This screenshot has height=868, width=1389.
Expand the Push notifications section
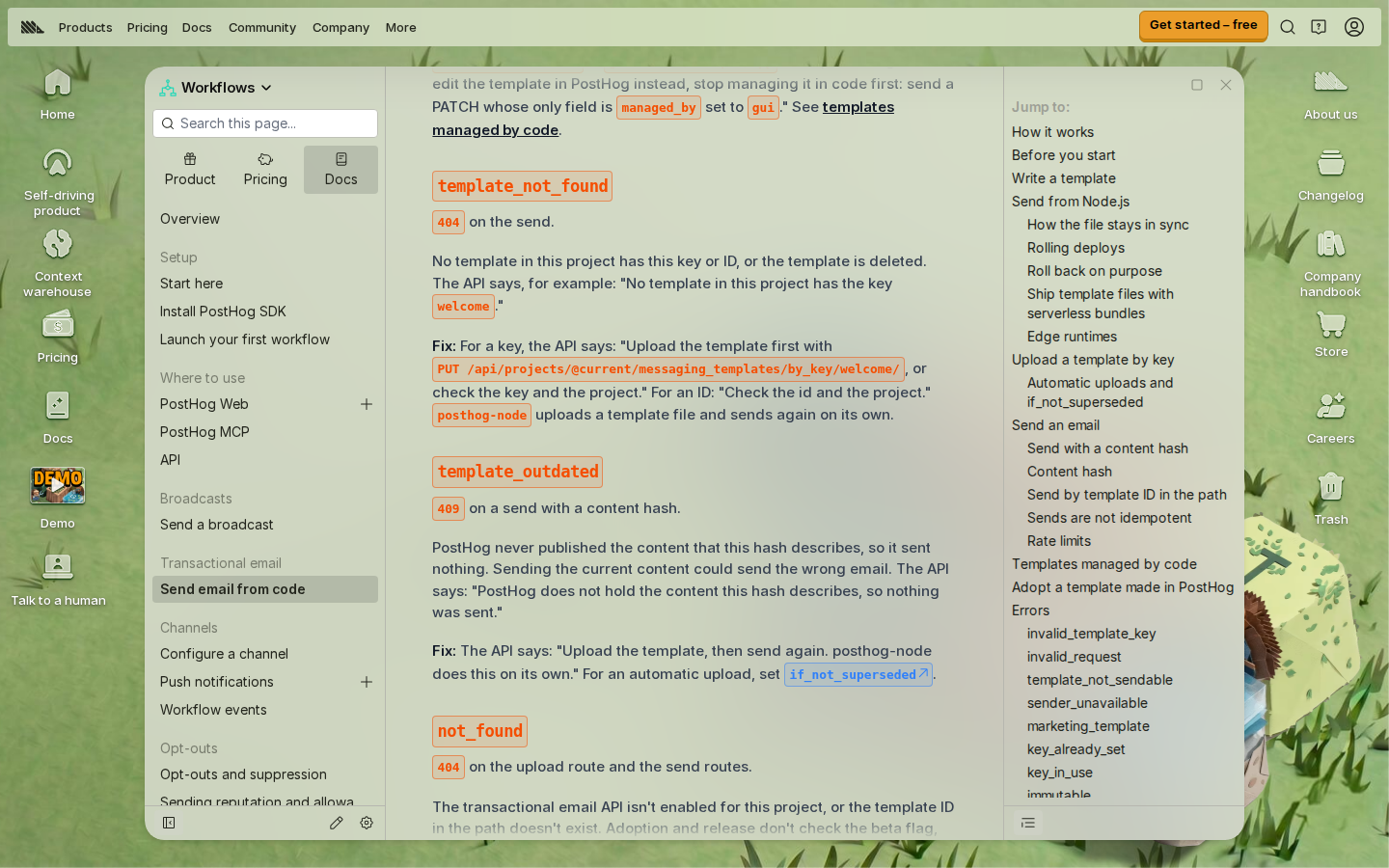pos(367,682)
